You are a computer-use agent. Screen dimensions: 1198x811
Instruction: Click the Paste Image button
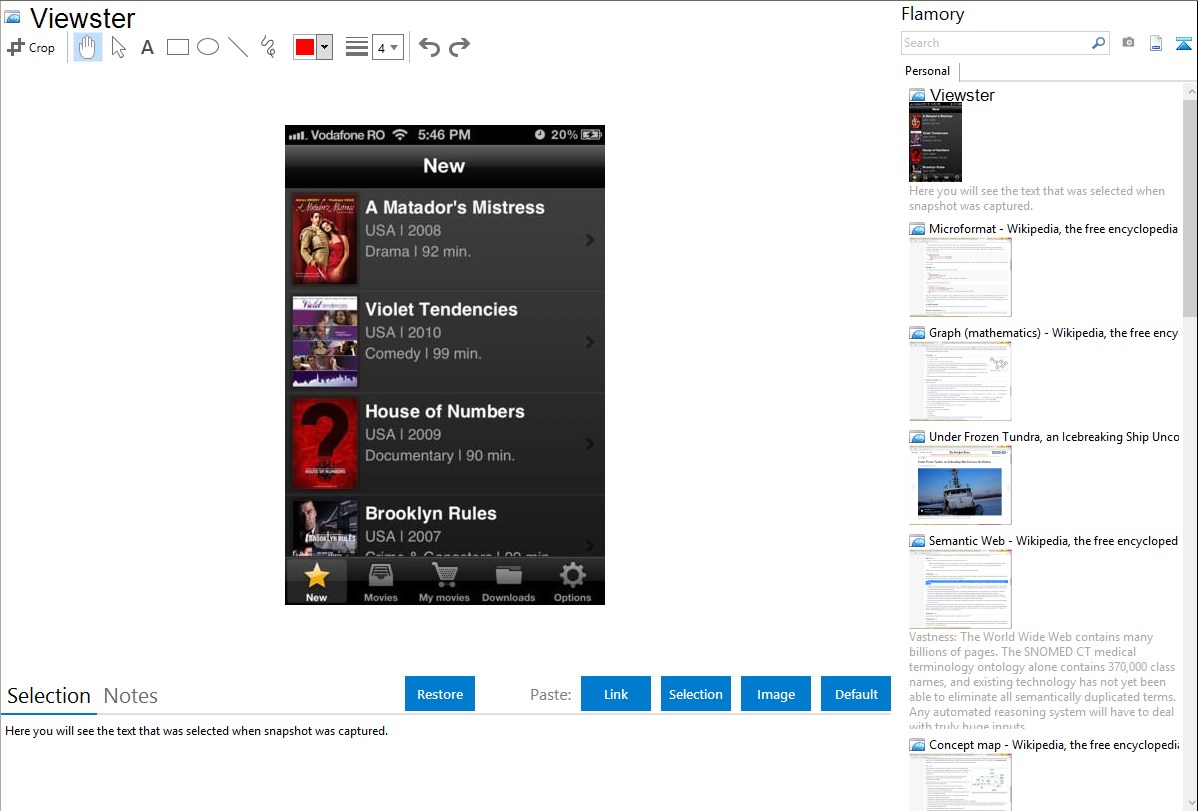(x=775, y=694)
